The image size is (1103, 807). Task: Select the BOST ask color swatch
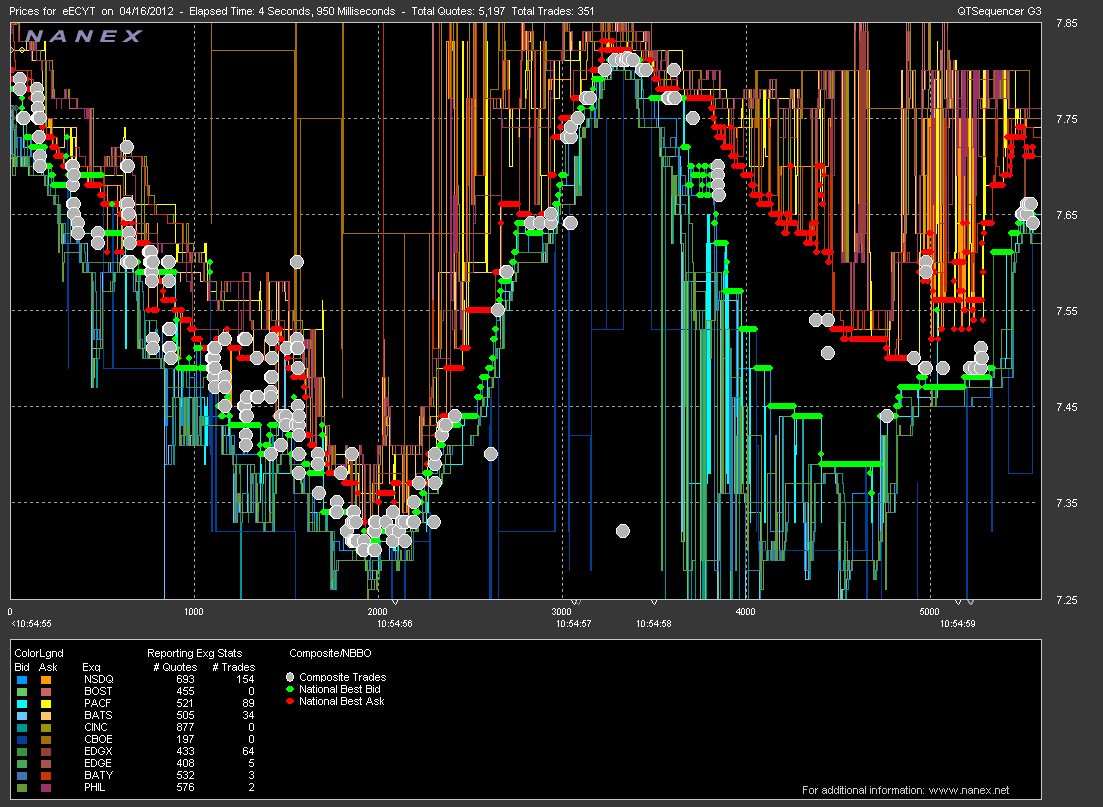point(46,692)
